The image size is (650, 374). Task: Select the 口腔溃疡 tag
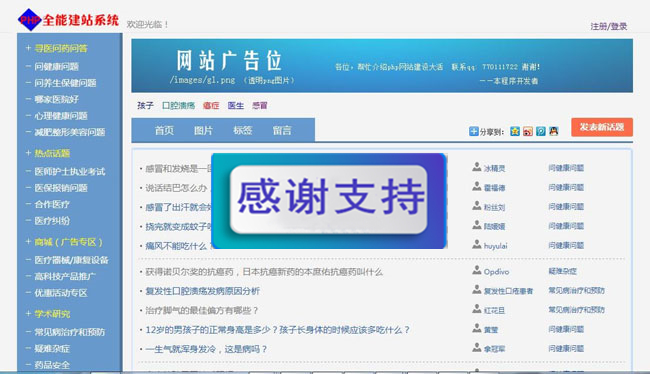coord(178,105)
